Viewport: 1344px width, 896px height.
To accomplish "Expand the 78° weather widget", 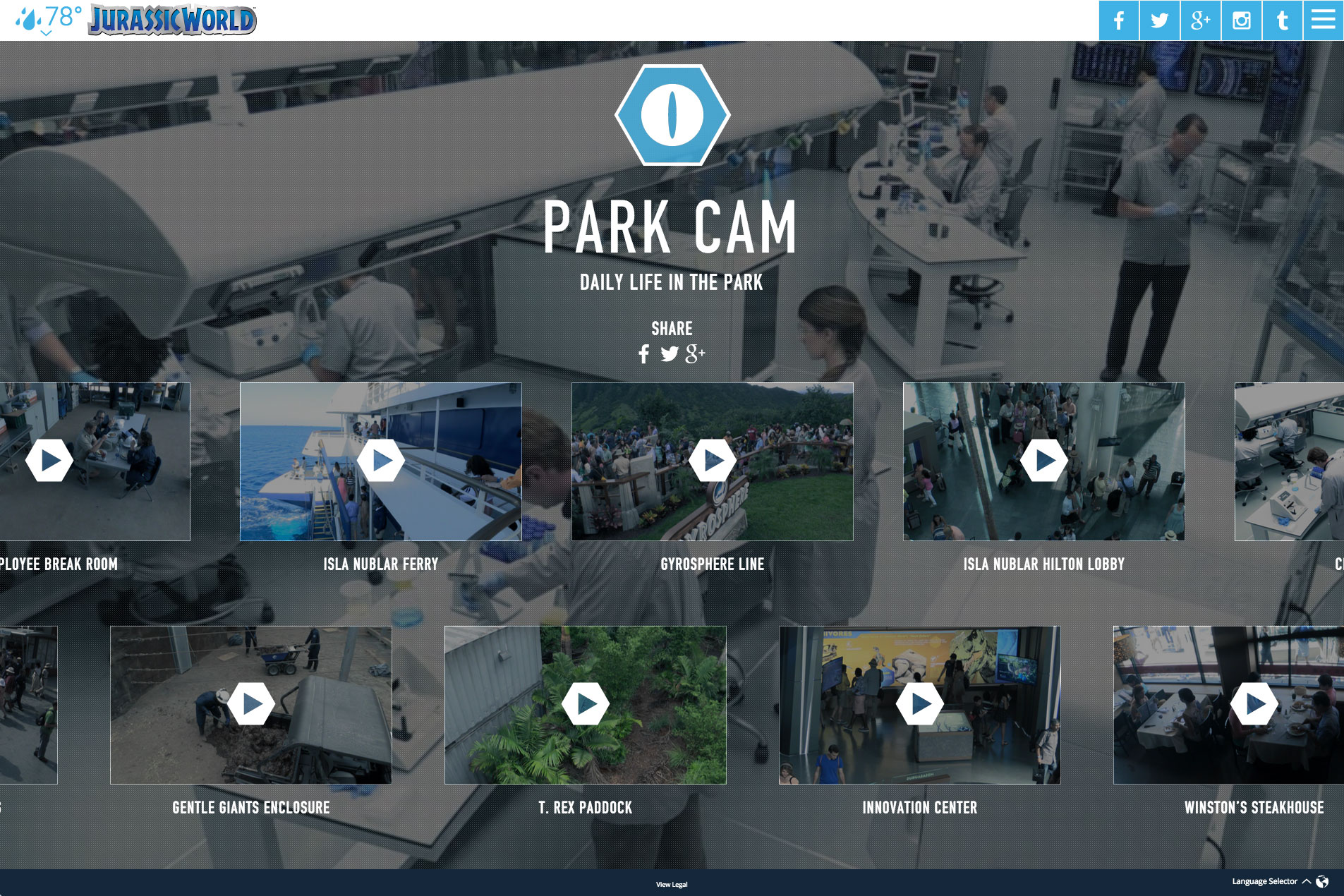I will tap(47, 20).
